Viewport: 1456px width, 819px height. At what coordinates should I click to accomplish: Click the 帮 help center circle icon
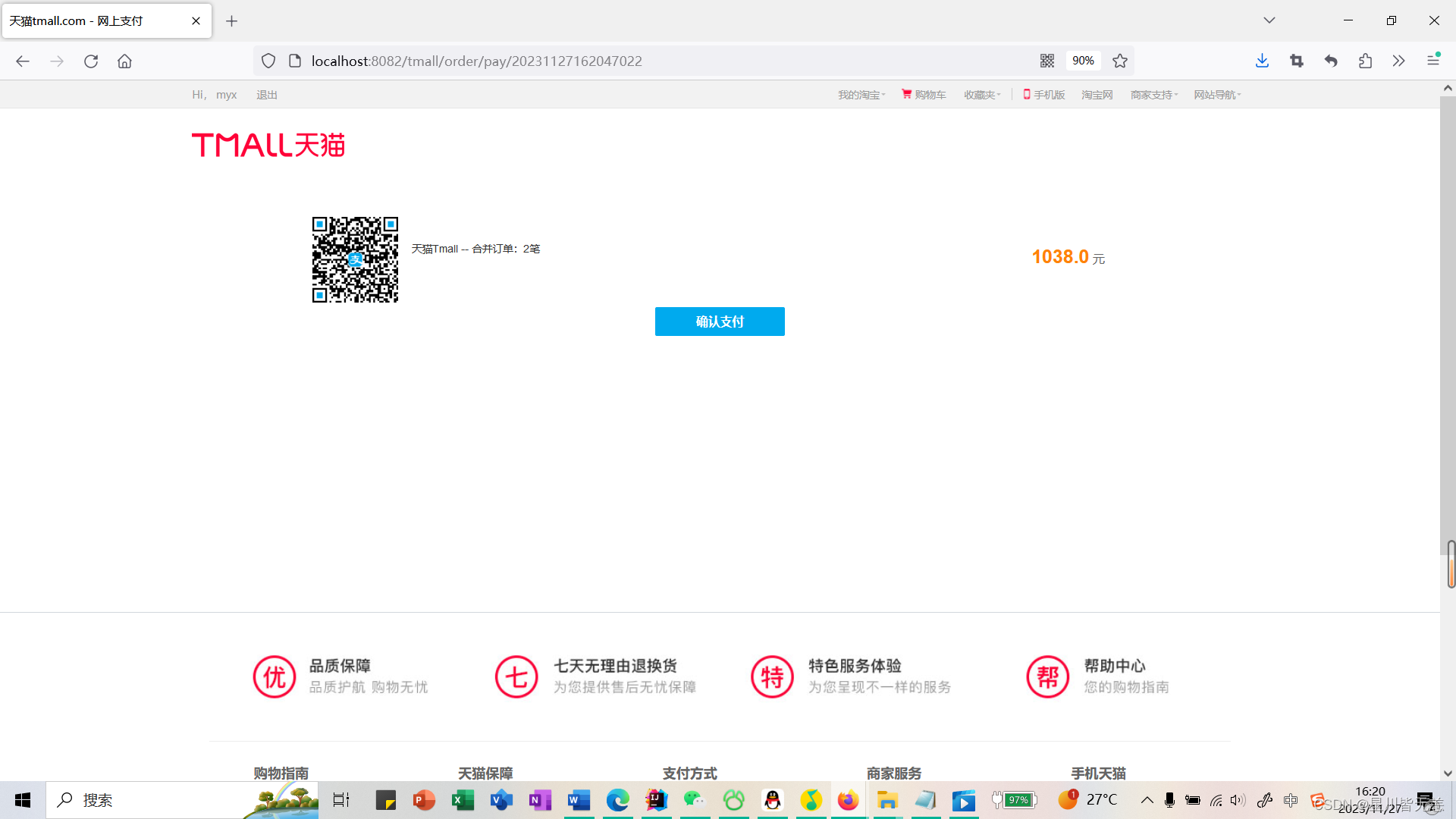pos(1047,676)
